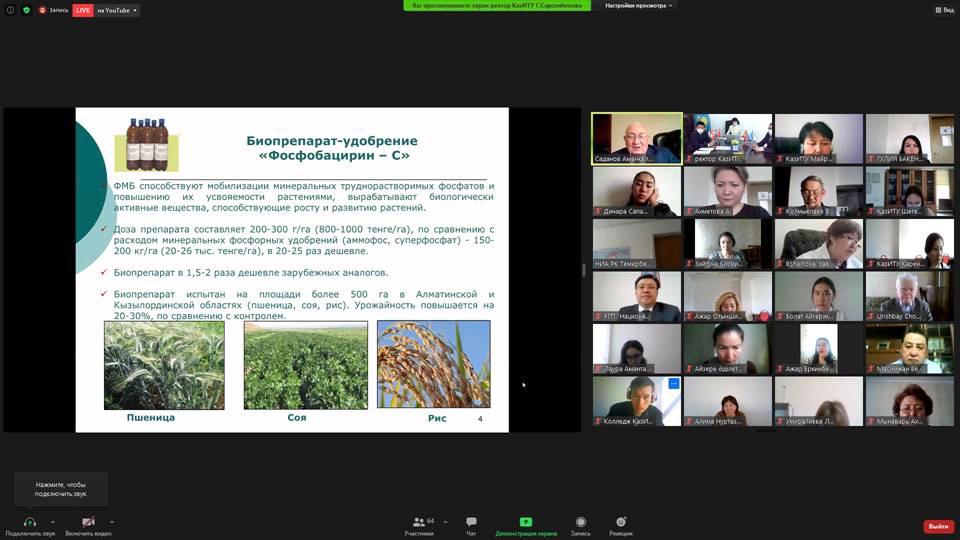Open the Настройки просмотра dropdown

[639, 5]
